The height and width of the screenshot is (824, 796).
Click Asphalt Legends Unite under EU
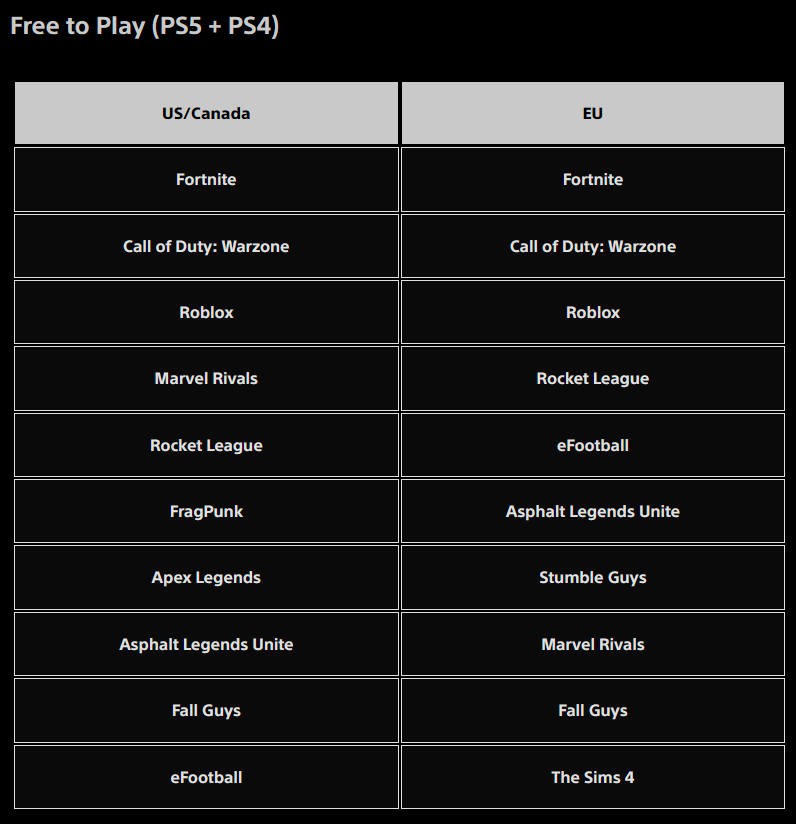pyautogui.click(x=592, y=511)
